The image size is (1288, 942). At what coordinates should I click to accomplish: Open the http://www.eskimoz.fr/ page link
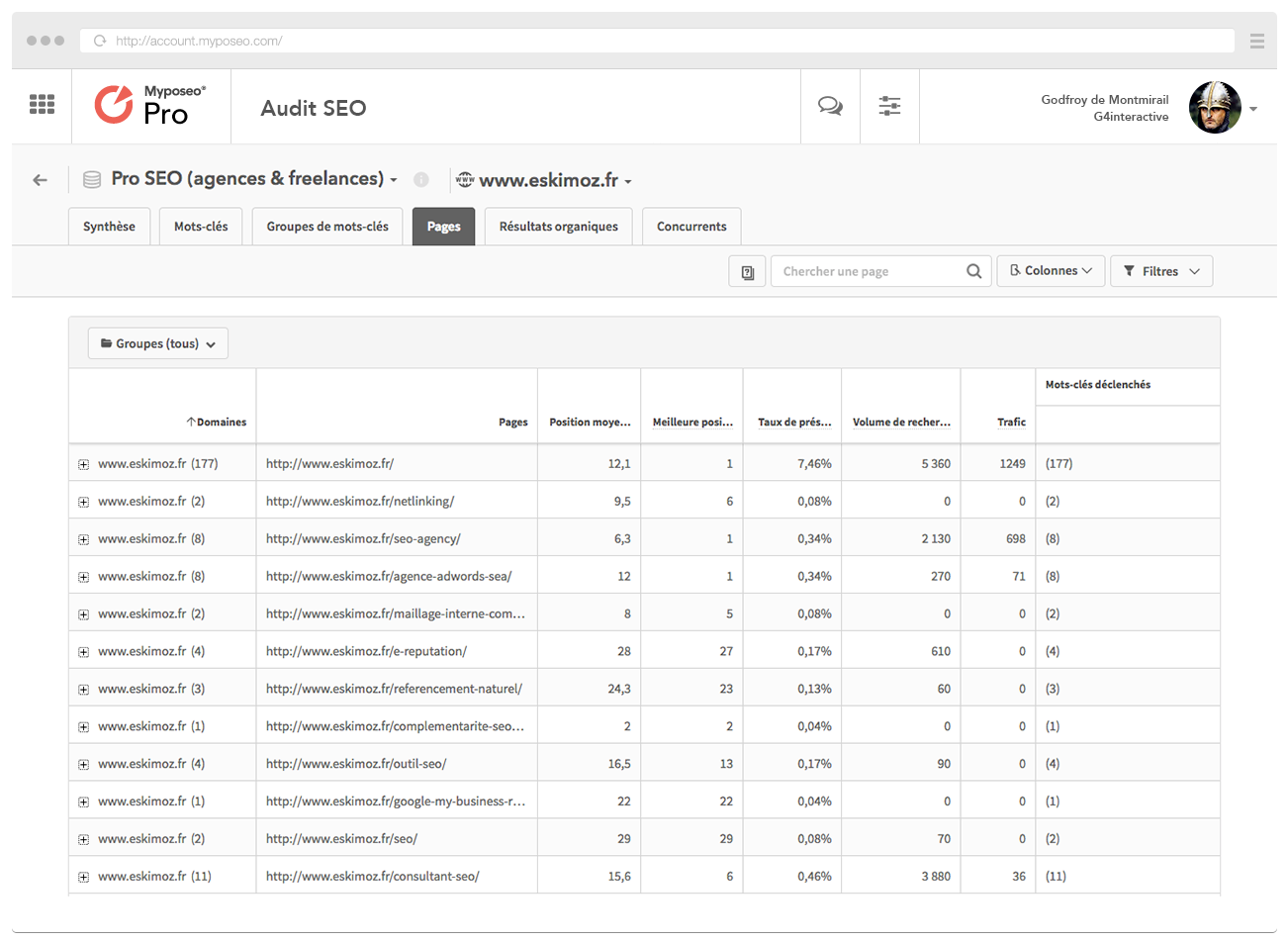click(x=329, y=463)
